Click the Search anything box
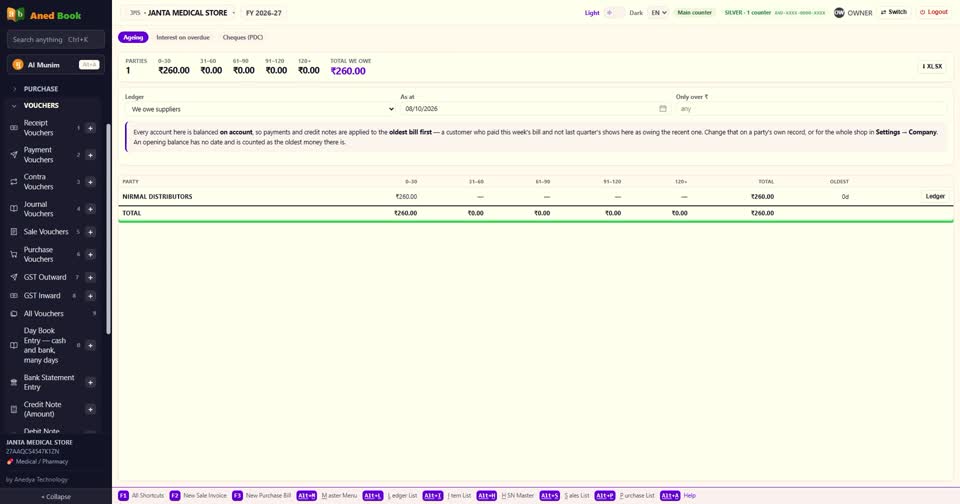Screen dimensions: 960x504 pyautogui.click(x=56, y=39)
